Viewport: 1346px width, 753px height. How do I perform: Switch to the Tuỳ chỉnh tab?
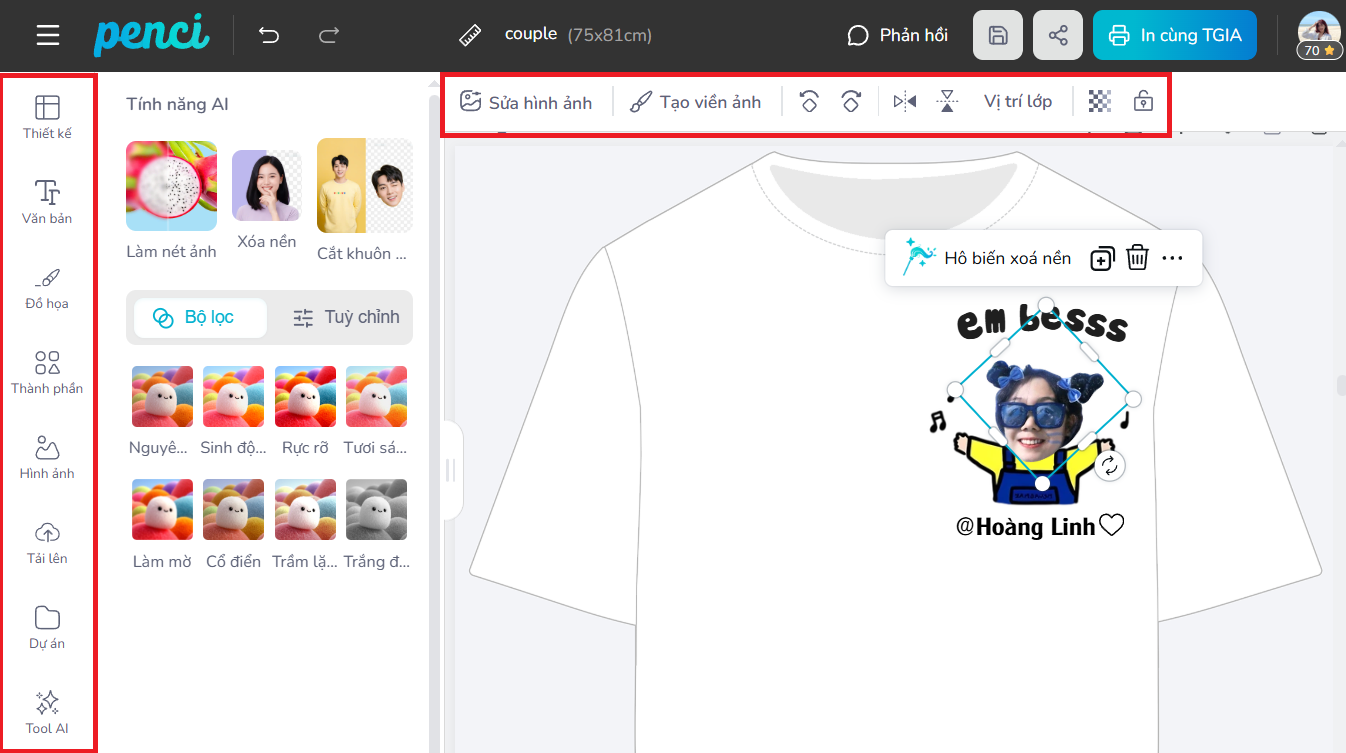click(346, 318)
